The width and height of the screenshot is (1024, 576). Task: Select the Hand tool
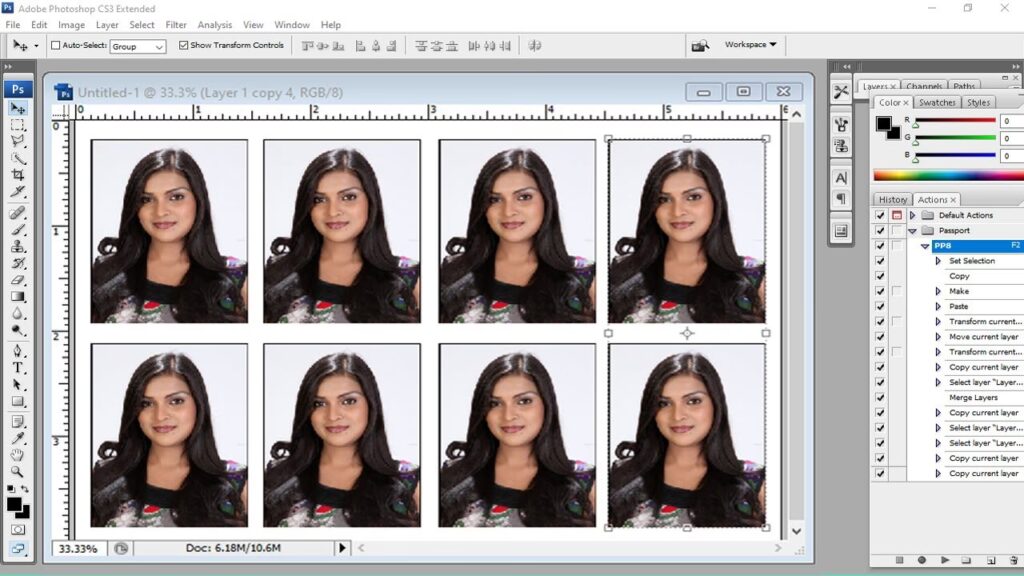[x=18, y=455]
